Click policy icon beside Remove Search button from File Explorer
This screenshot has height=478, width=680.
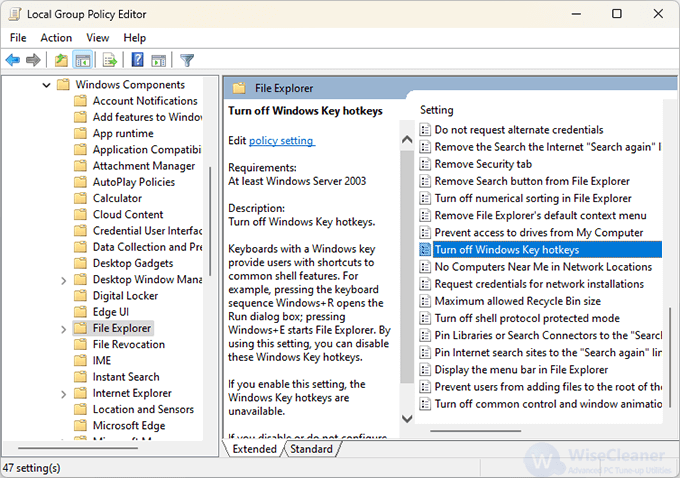point(425,181)
